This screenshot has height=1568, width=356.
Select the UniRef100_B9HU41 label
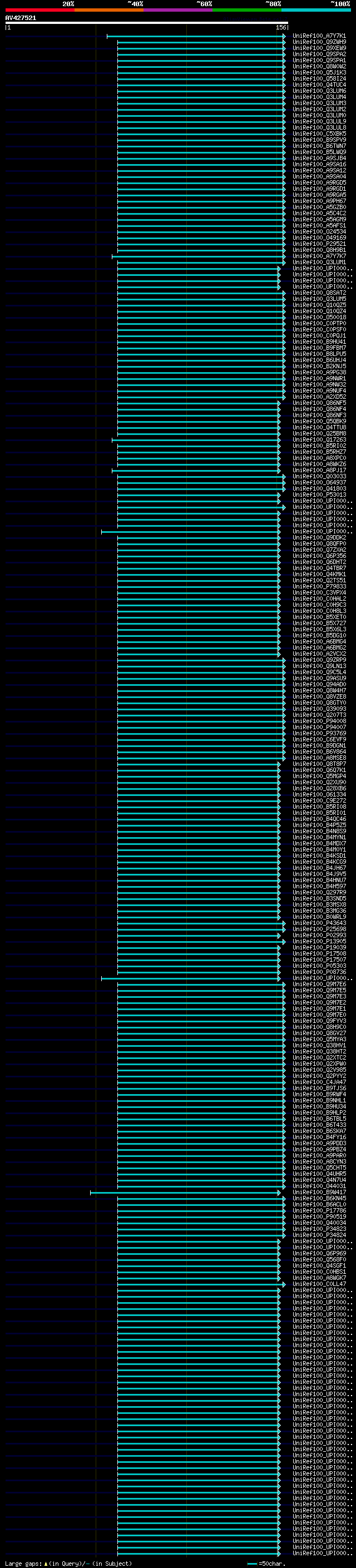[319, 342]
